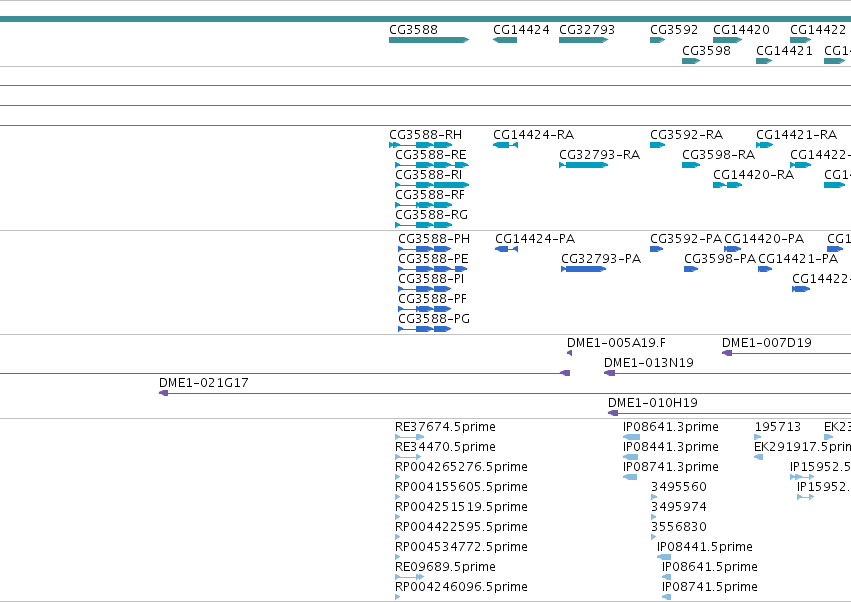The width and height of the screenshot is (851, 602).
Task: Select EST IP08641.5prime
Action: pyautogui.click(x=666, y=577)
